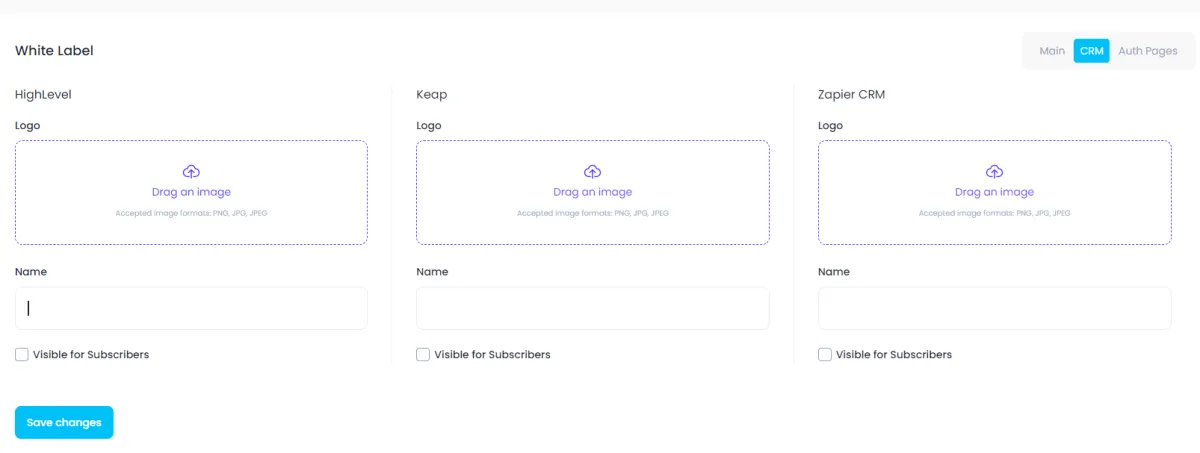The image size is (1200, 453).
Task: Click the Keap logo upload cloud icon
Action: click(x=593, y=172)
